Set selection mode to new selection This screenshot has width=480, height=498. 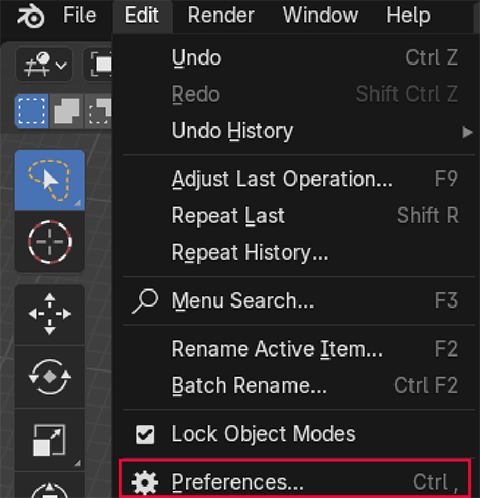click(x=32, y=111)
